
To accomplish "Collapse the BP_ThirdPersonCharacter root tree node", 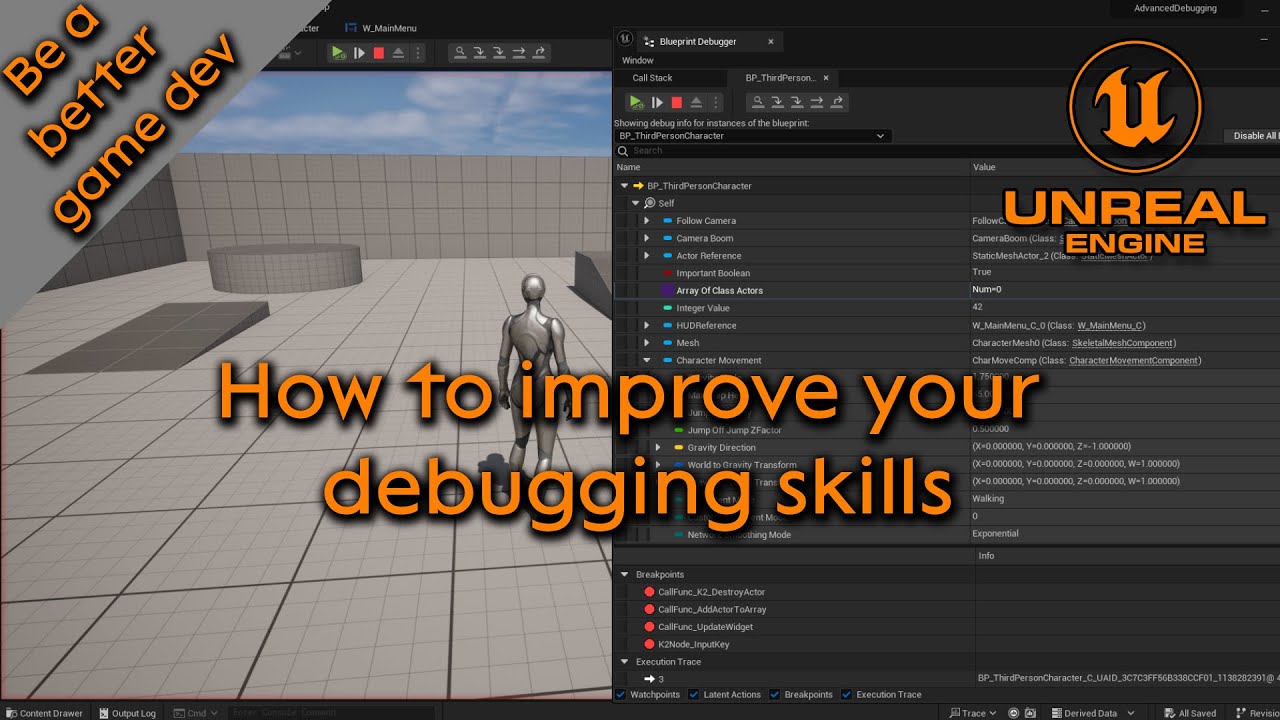I will (x=625, y=186).
